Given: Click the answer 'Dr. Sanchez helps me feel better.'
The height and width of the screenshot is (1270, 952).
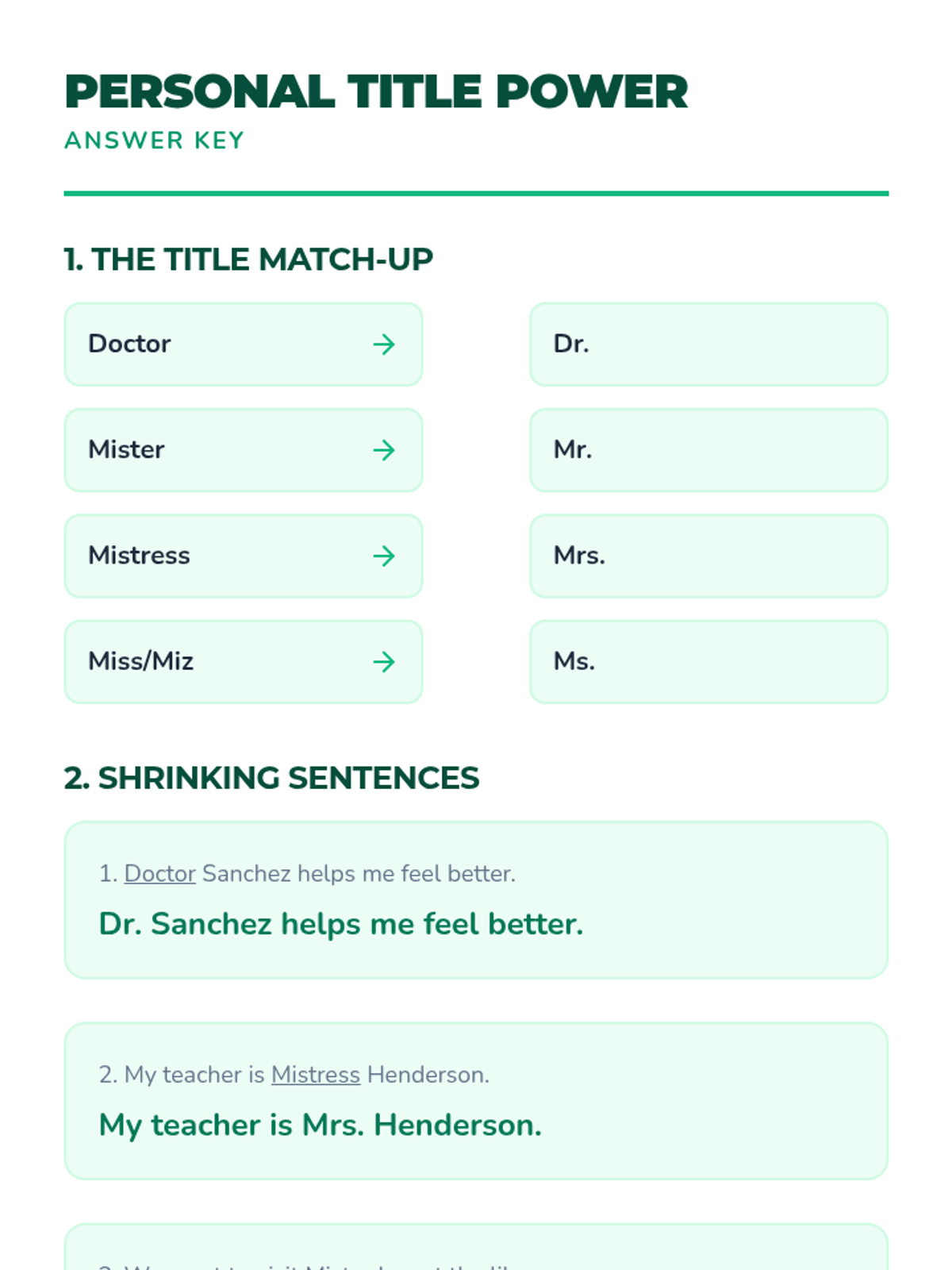Looking at the screenshot, I should pos(341,925).
